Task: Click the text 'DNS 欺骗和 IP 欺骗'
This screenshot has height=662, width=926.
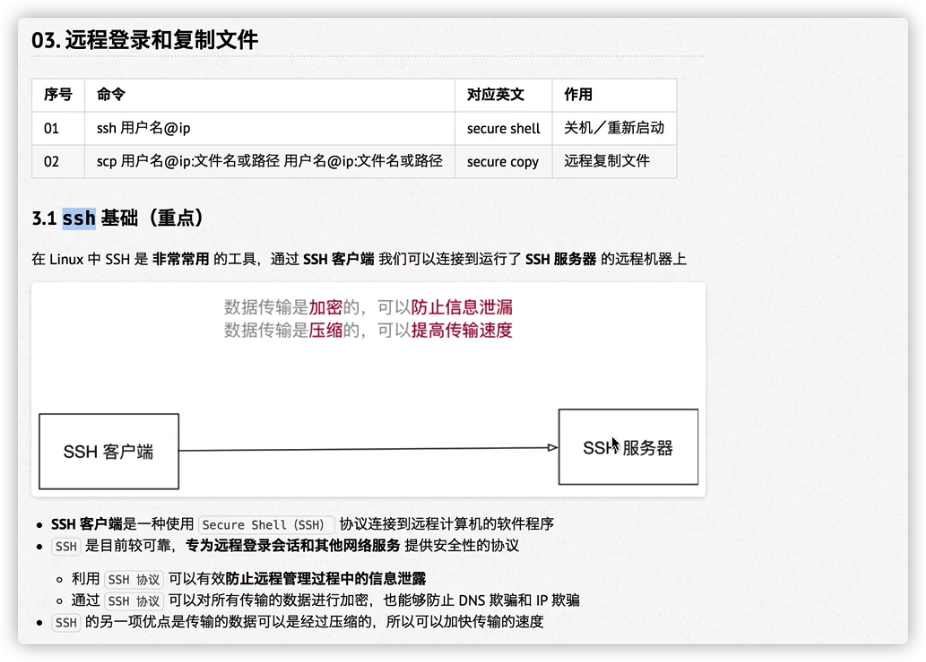Action: [519, 601]
